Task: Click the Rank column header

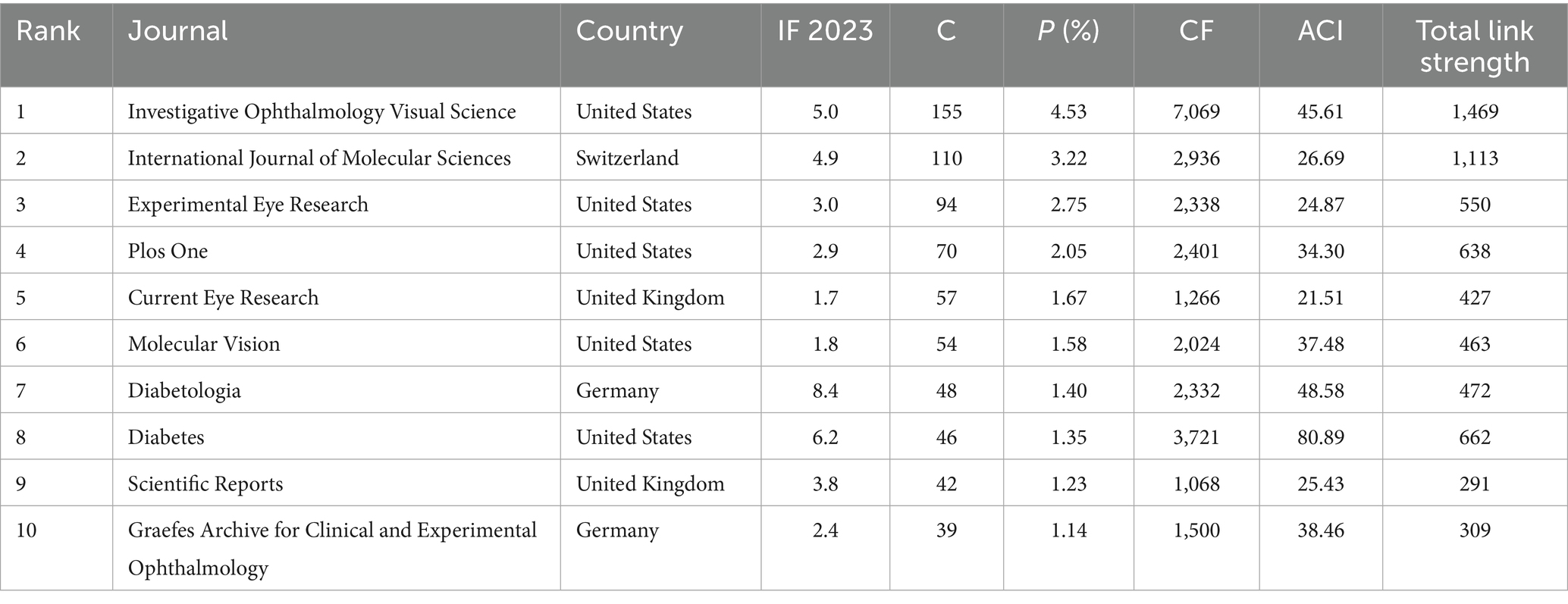Action: pos(48,31)
